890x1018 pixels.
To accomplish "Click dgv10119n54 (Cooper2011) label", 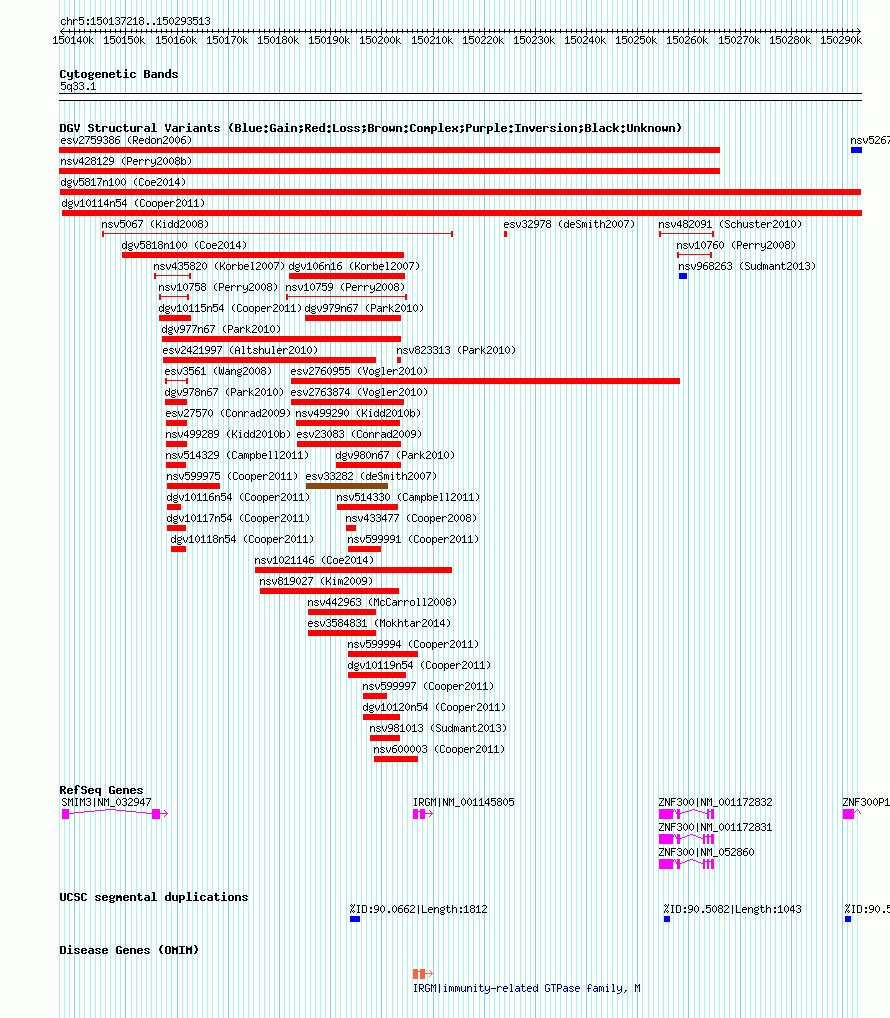I will coord(419,665).
